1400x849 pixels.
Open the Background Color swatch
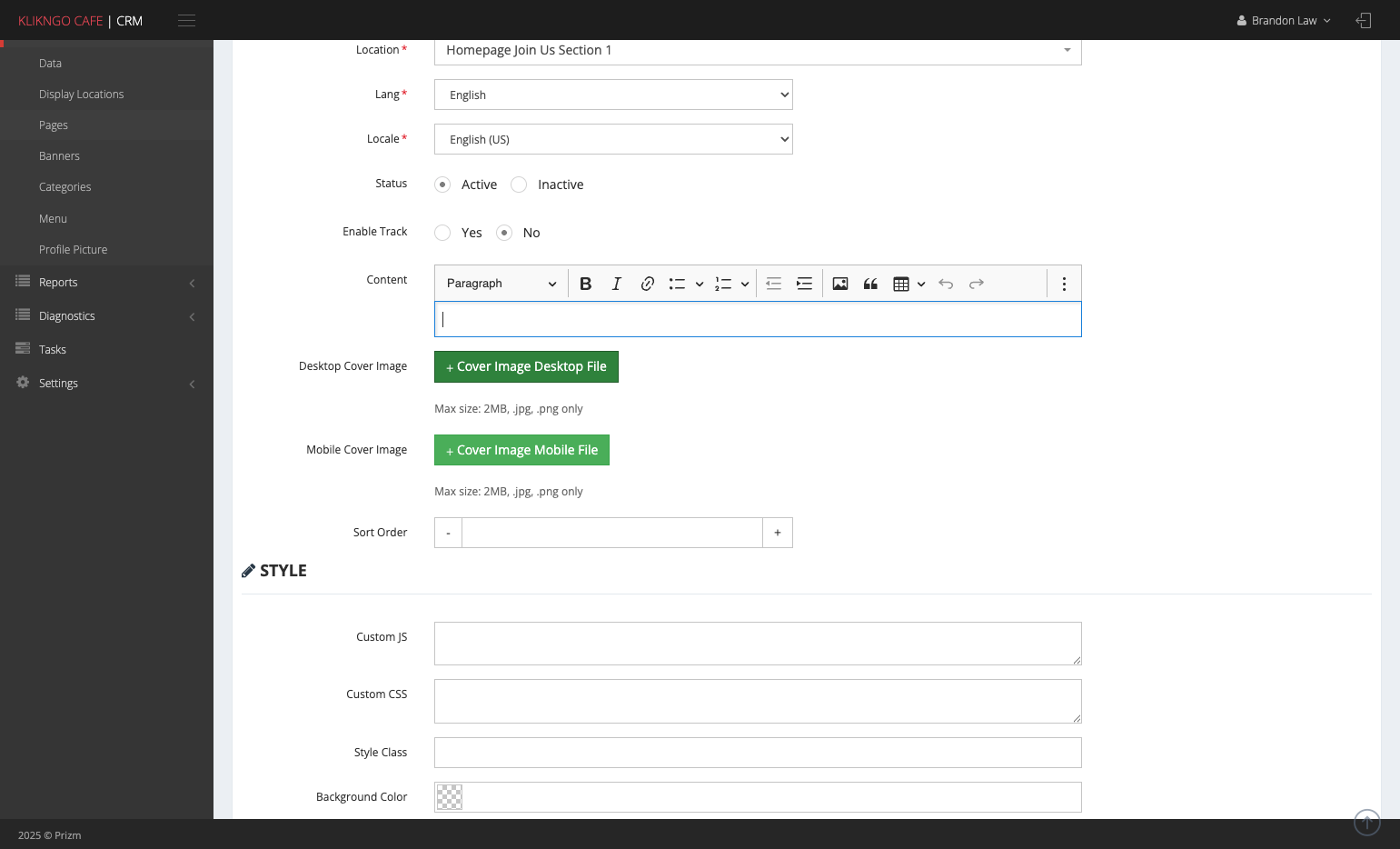(450, 797)
